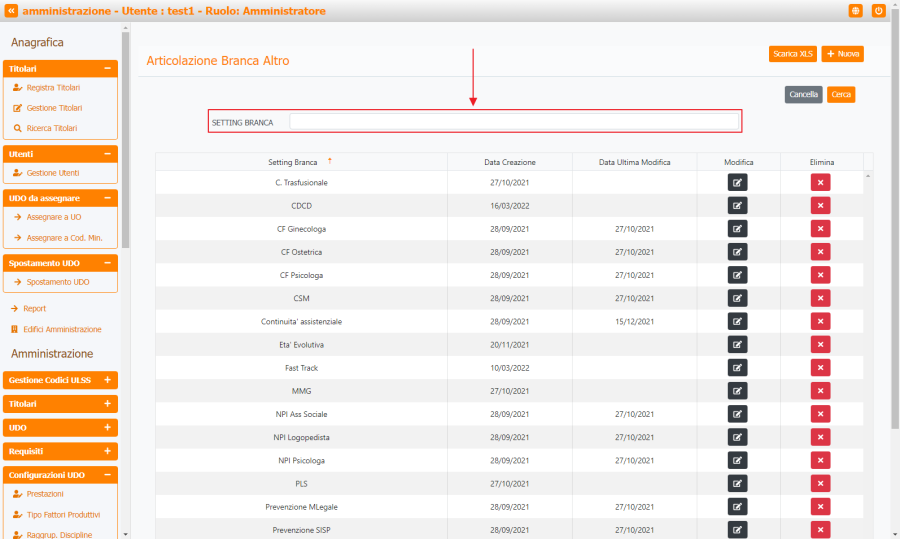The image size is (900, 539).
Task: Delete the MMG entry
Action: click(x=820, y=391)
